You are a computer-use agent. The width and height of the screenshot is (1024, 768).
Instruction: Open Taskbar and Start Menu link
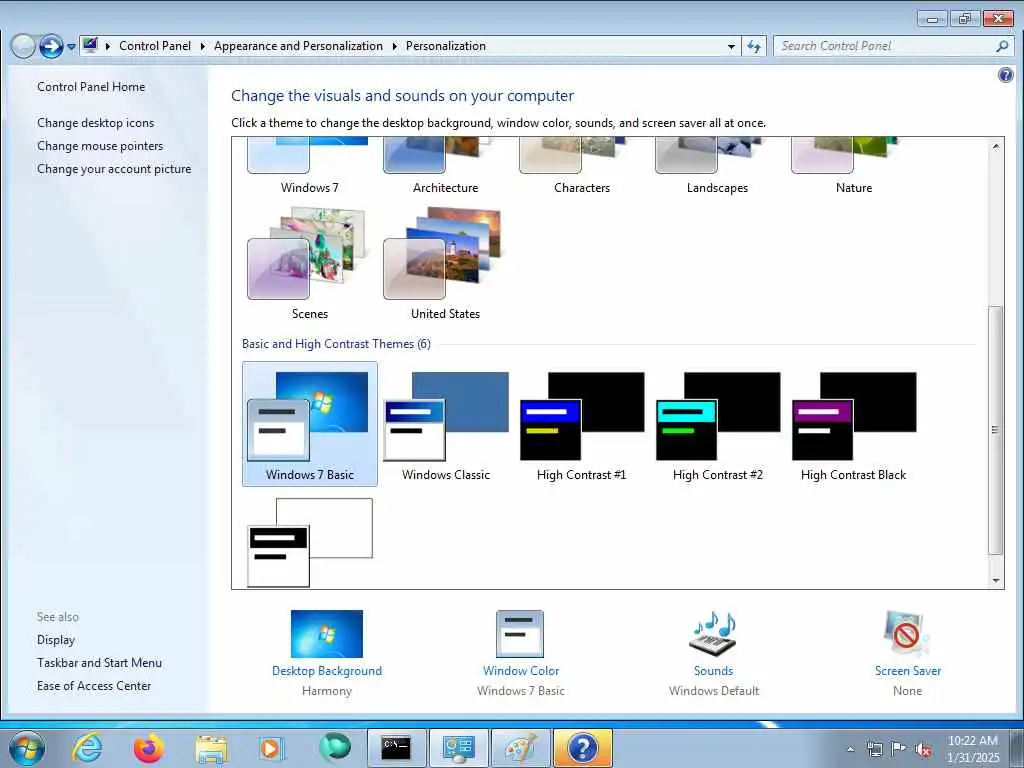(x=99, y=663)
